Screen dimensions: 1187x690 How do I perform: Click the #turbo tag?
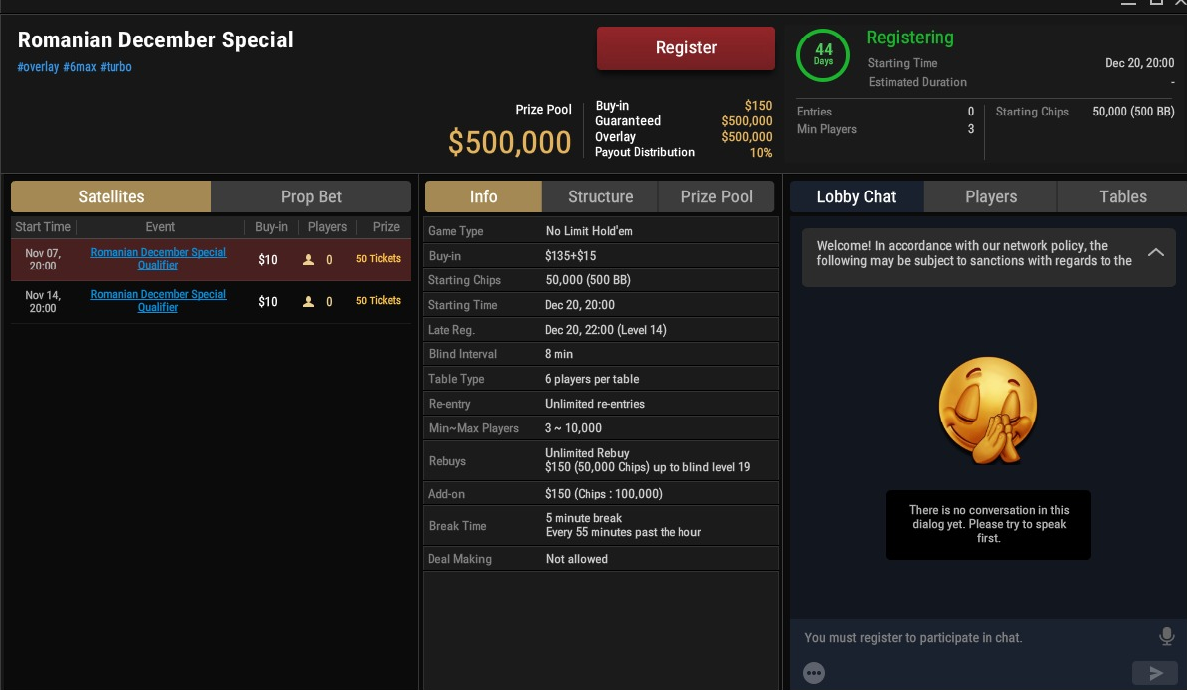[116, 67]
